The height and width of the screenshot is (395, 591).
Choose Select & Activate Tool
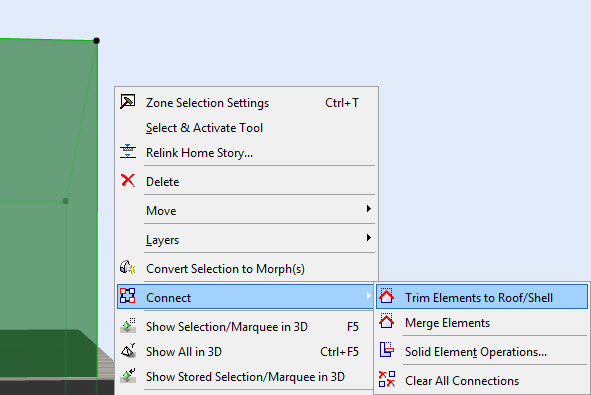(247, 128)
